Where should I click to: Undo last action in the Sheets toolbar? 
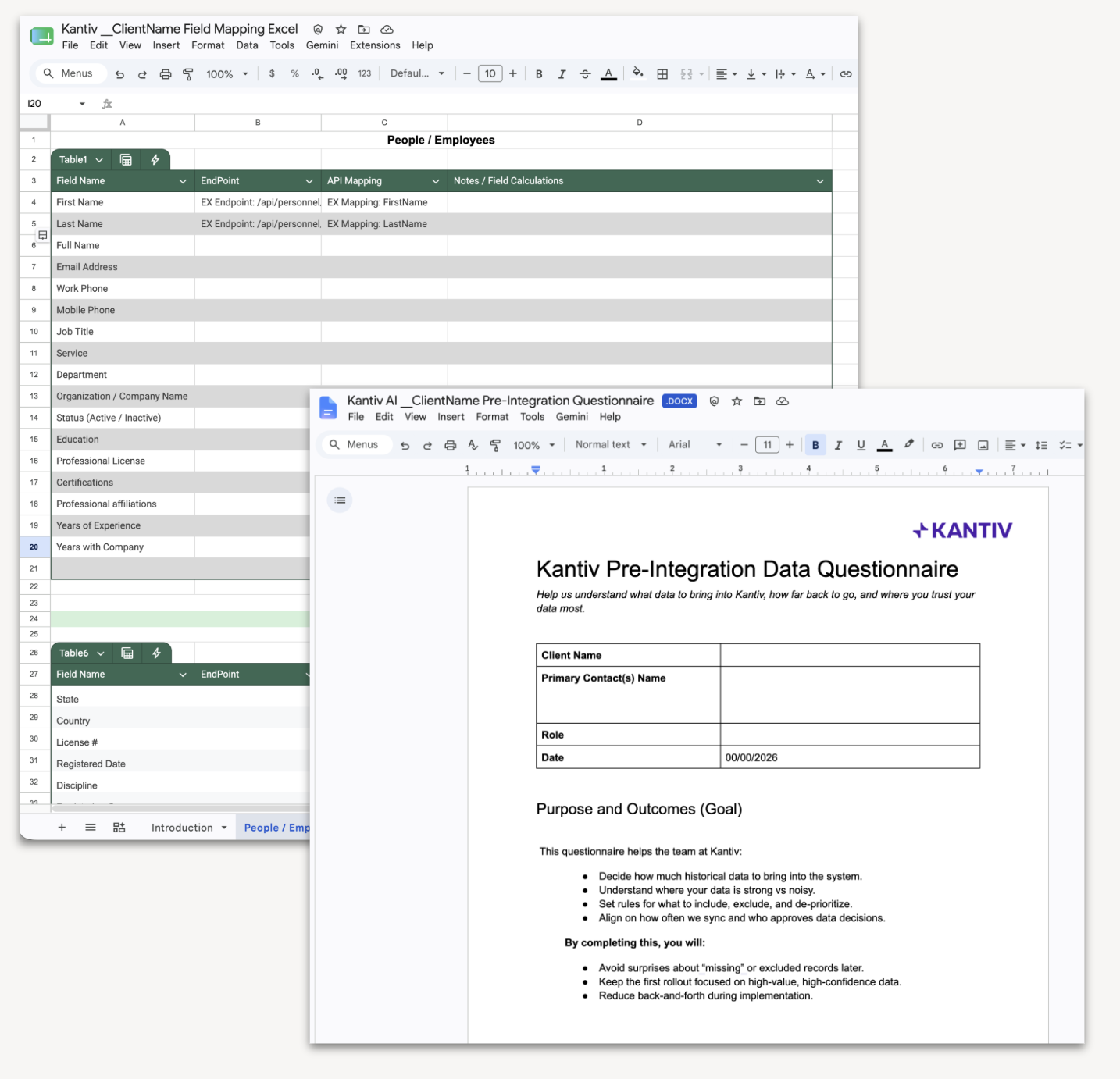[x=119, y=74]
